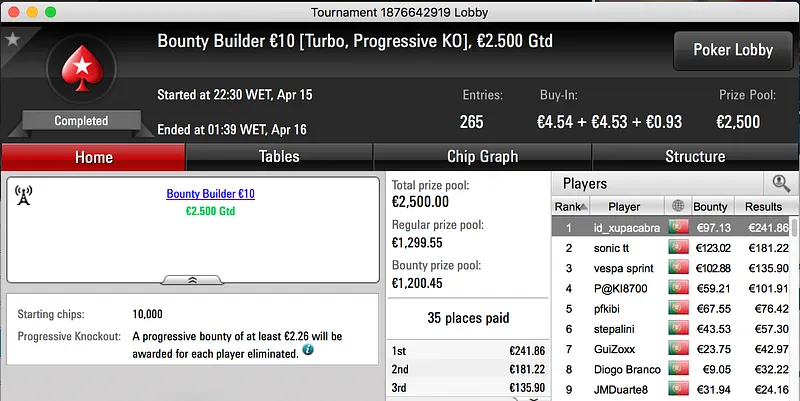Click the tournament broadcast antenna icon
The width and height of the screenshot is (800, 401).
point(25,194)
